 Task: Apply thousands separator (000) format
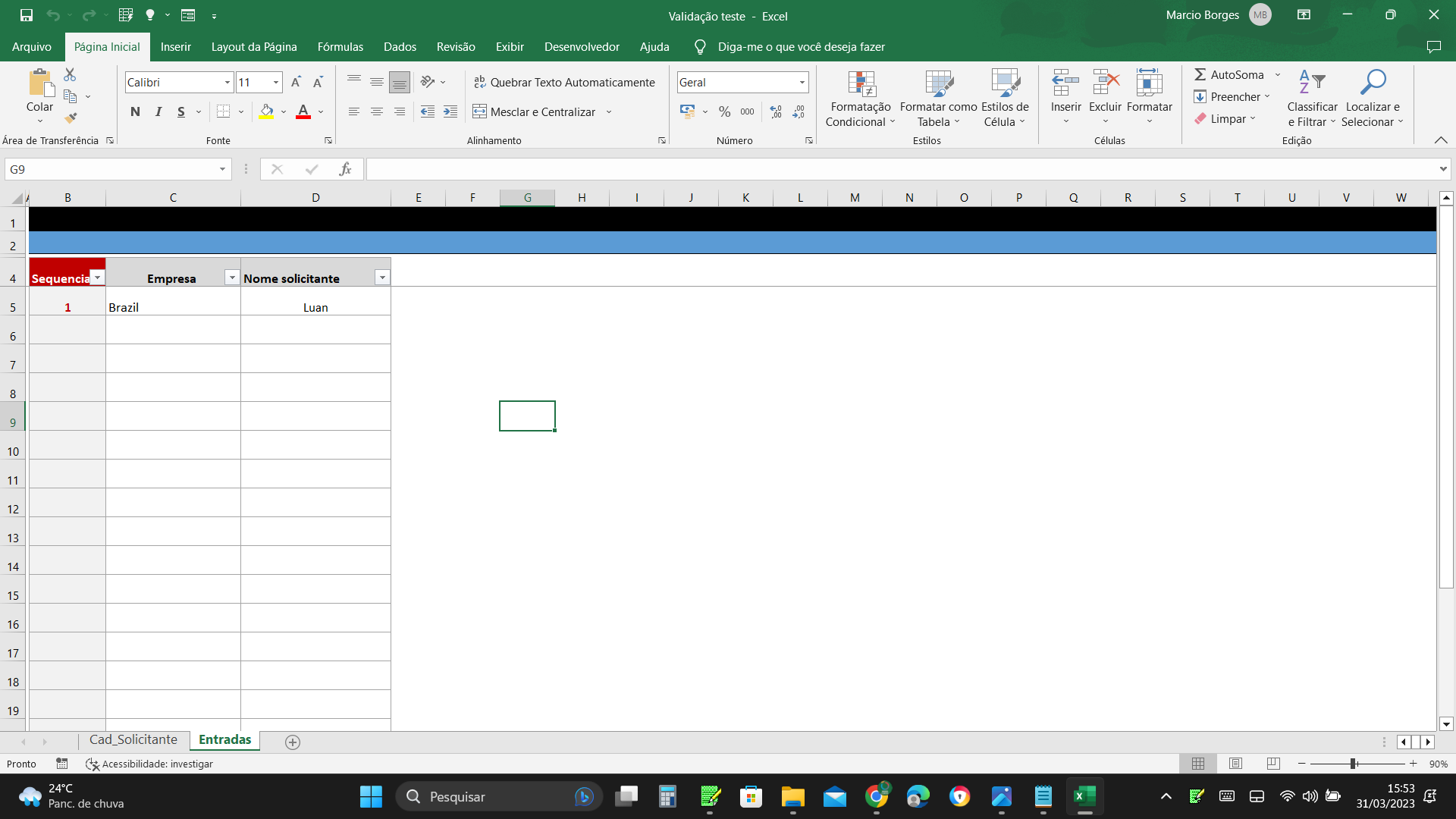tap(748, 111)
